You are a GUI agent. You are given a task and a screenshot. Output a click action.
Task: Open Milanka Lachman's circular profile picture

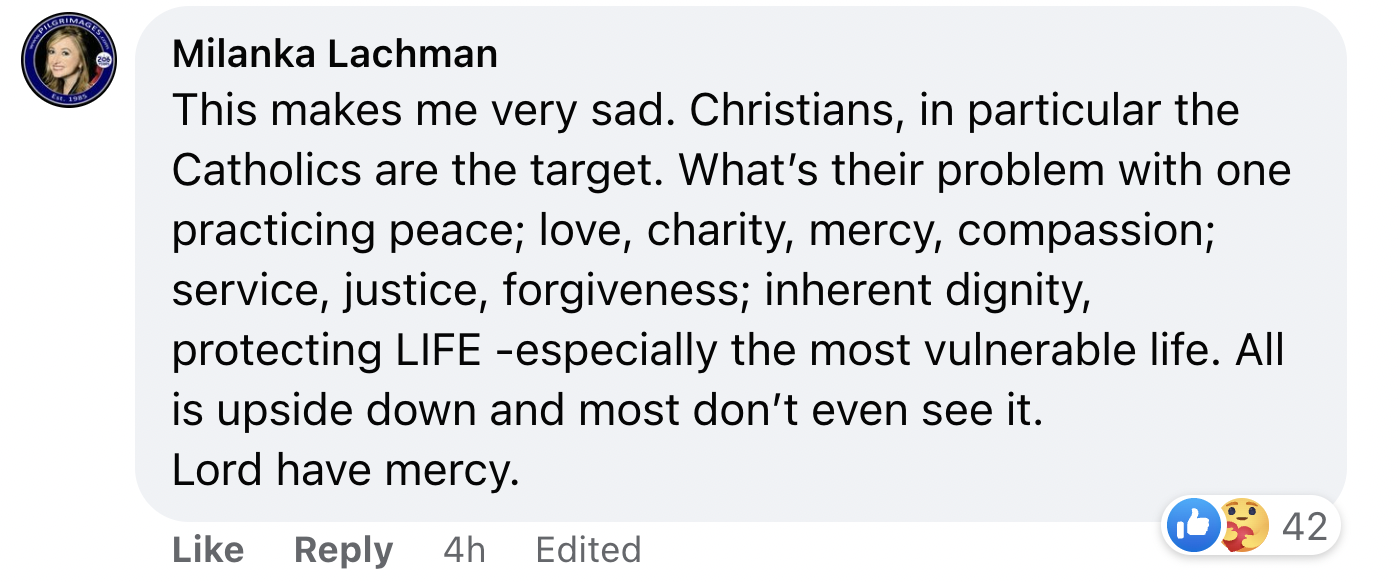click(x=69, y=61)
